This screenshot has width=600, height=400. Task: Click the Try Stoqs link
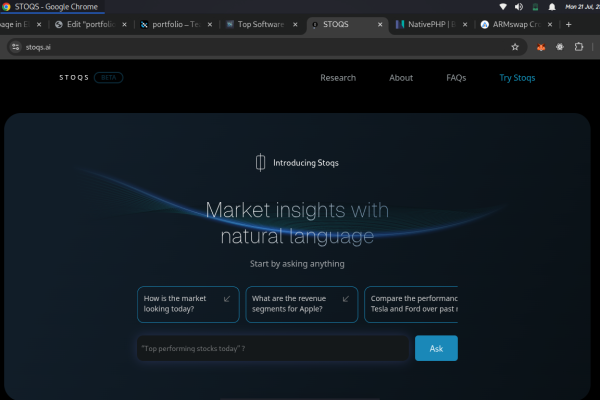coord(517,77)
